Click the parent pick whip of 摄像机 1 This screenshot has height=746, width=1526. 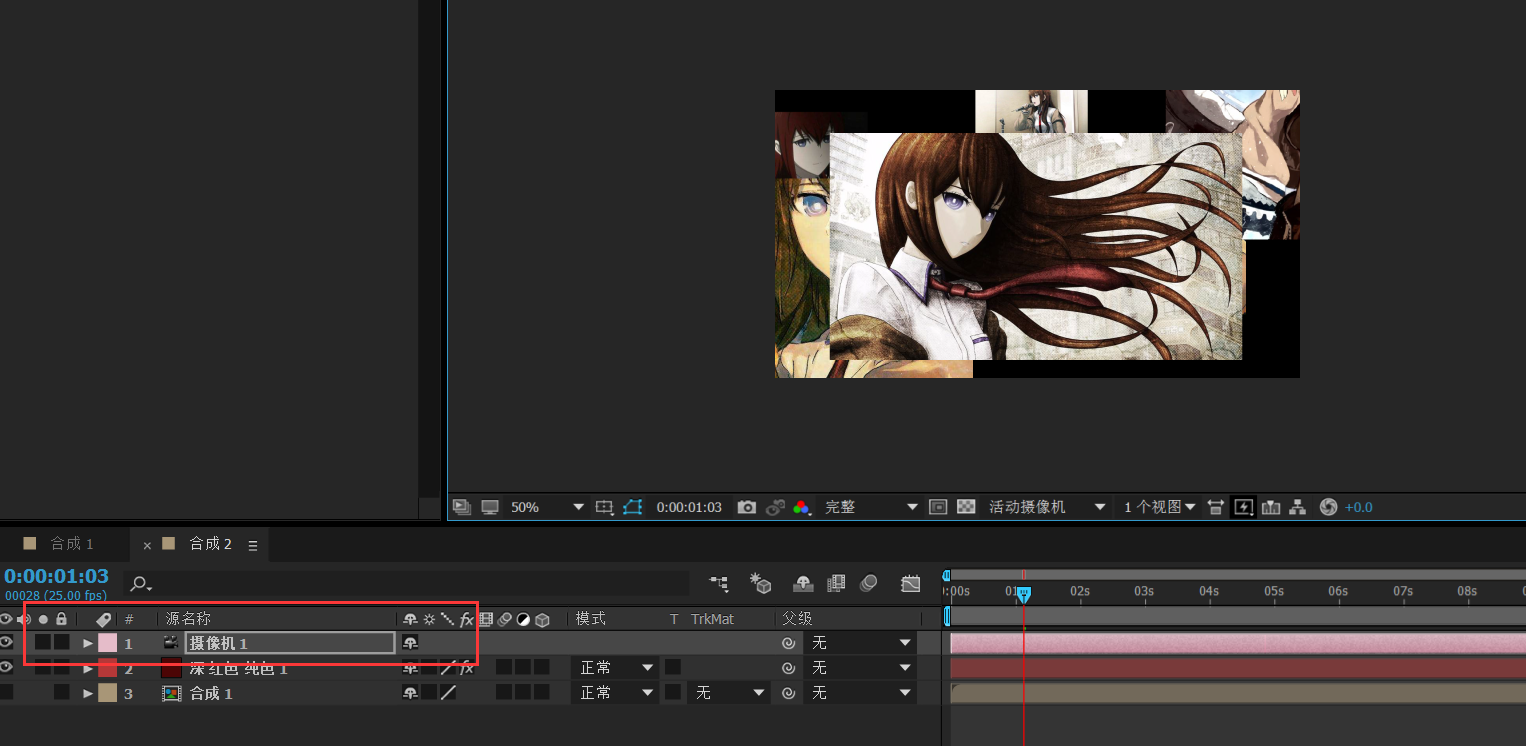789,643
